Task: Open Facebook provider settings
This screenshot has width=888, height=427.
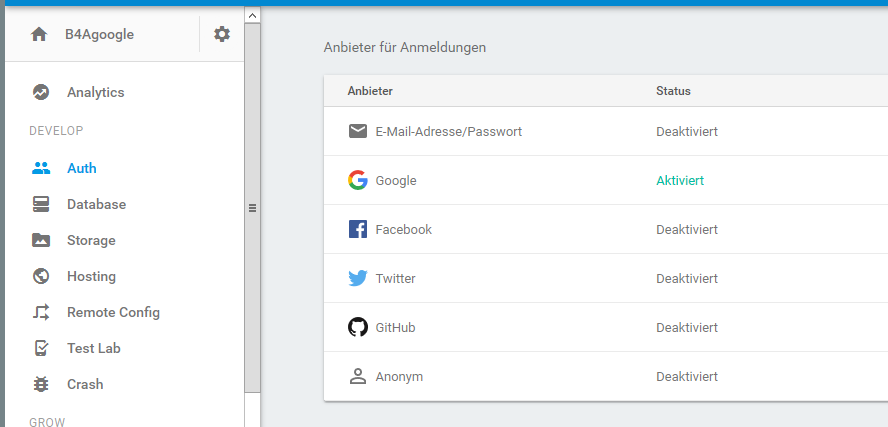Action: point(403,230)
